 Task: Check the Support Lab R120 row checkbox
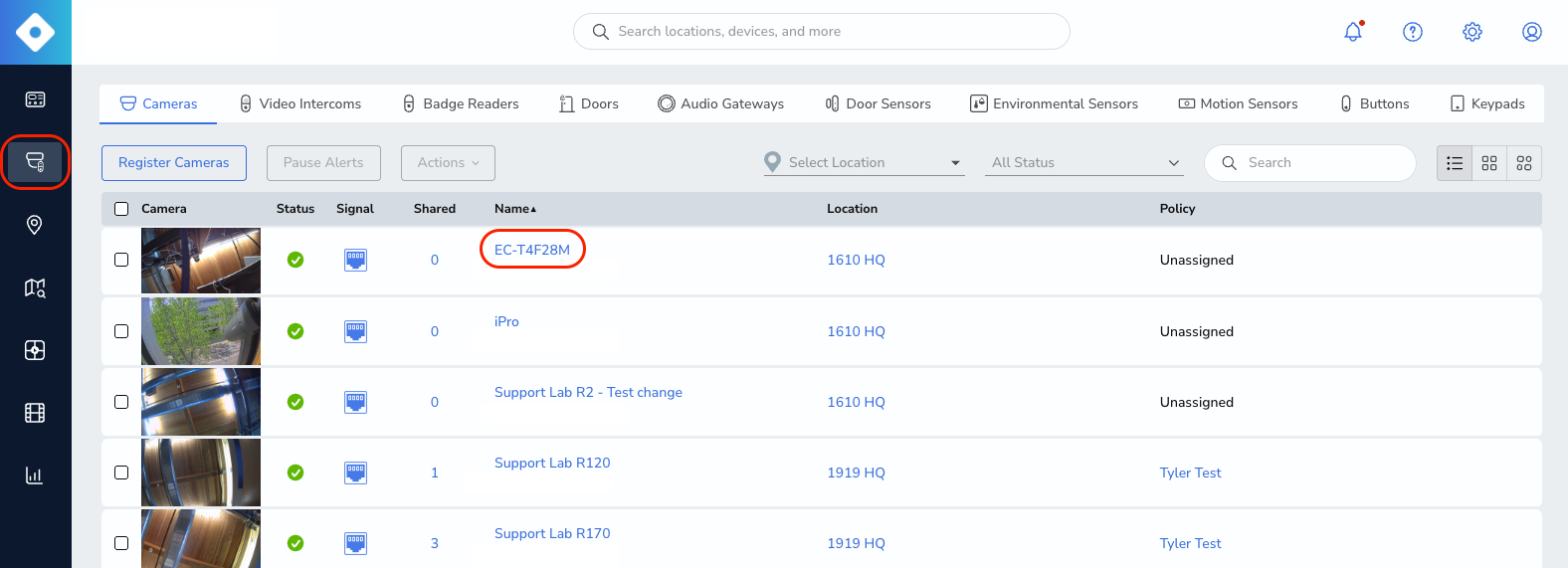[x=121, y=473]
